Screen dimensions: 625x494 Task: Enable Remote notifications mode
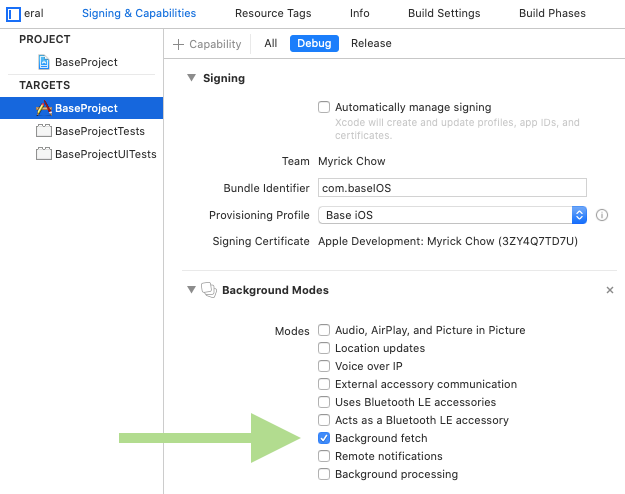[324, 456]
